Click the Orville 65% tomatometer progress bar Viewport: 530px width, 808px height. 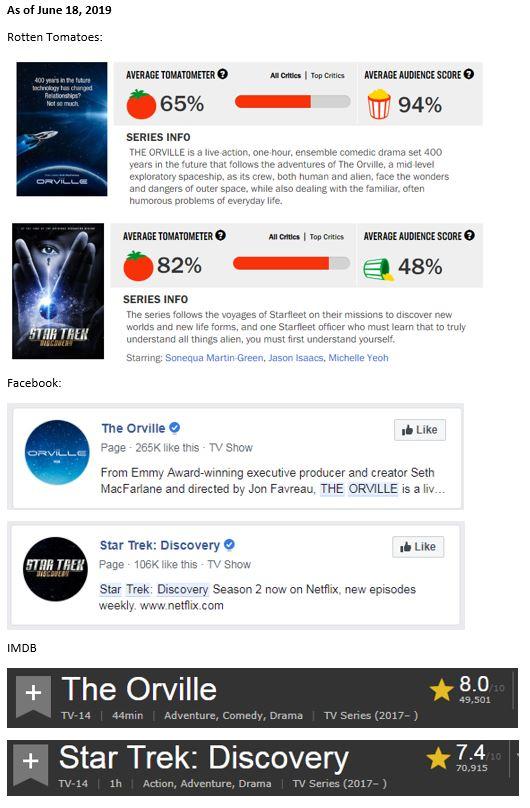click(293, 102)
